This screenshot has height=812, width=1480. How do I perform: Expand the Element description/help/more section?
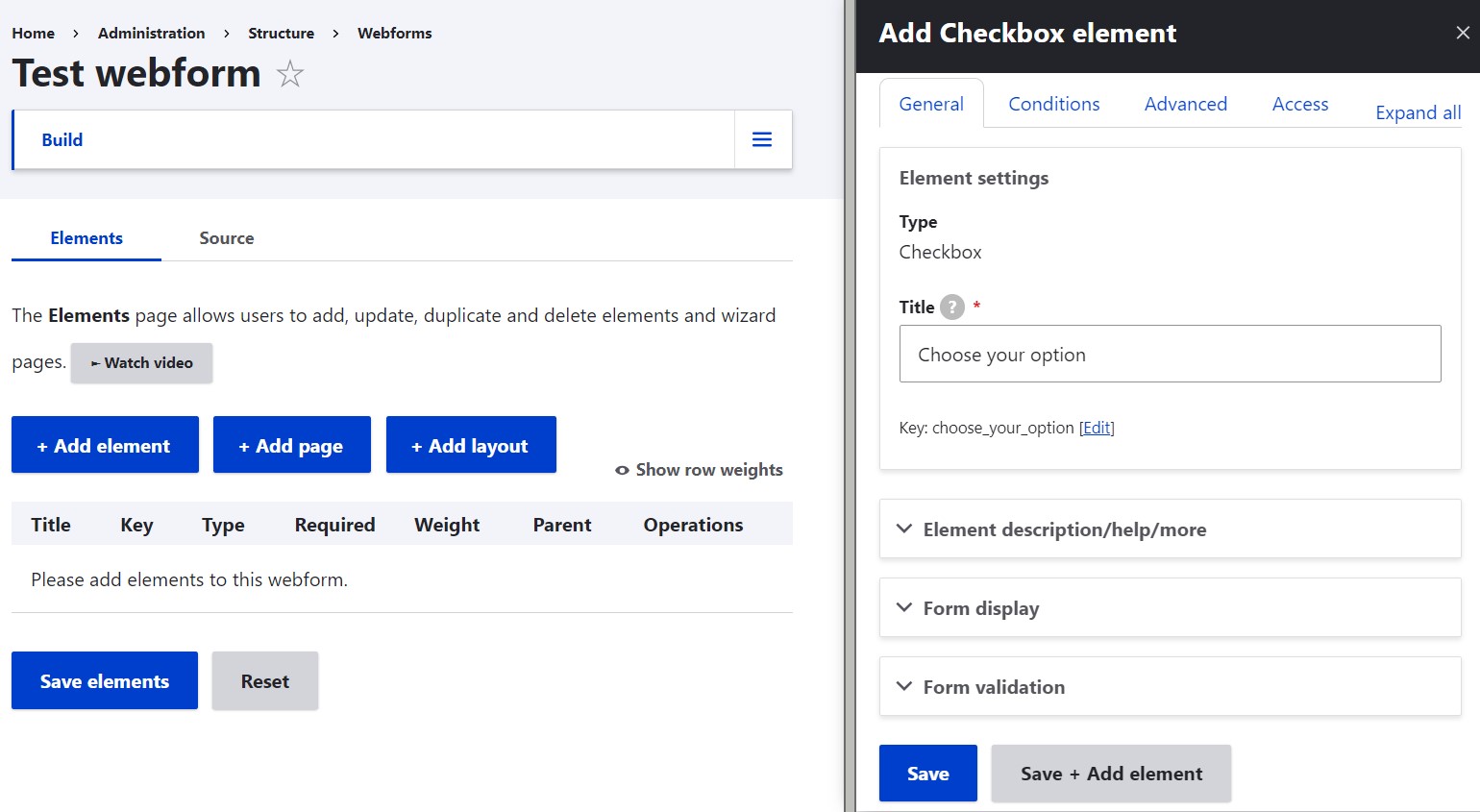pyautogui.click(x=1064, y=529)
